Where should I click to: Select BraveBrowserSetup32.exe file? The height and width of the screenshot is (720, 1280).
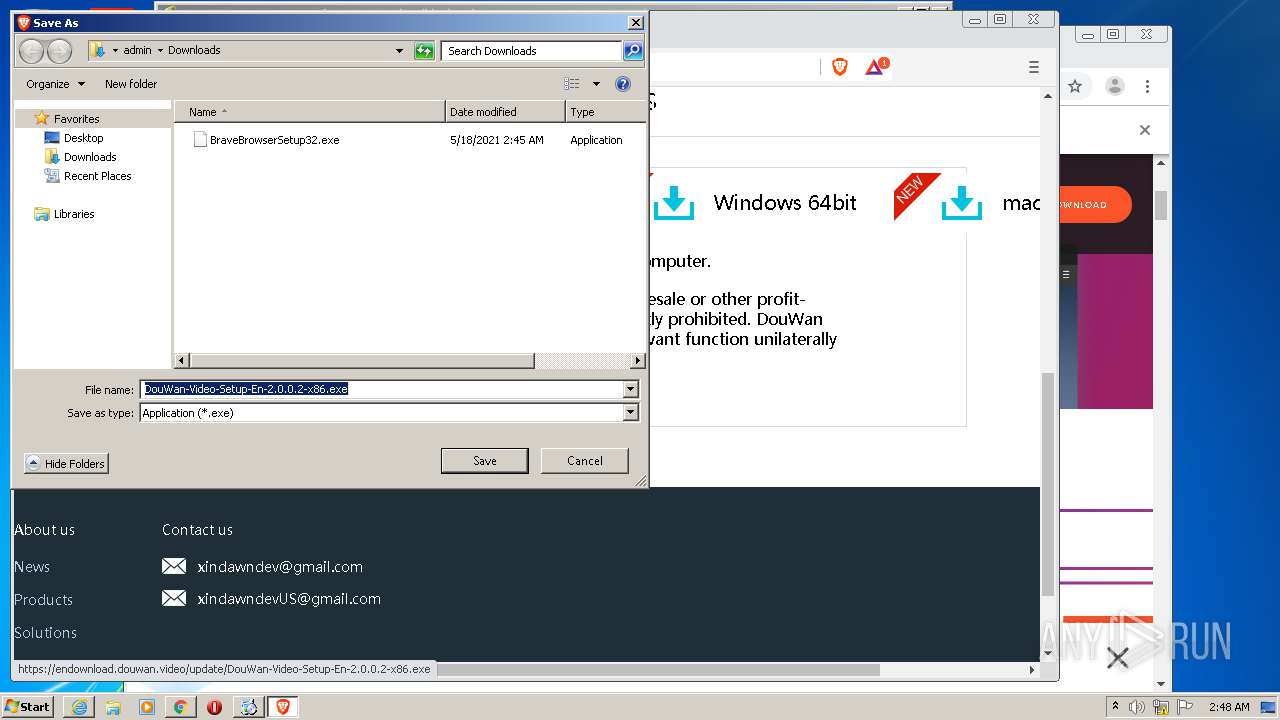[x=275, y=140]
